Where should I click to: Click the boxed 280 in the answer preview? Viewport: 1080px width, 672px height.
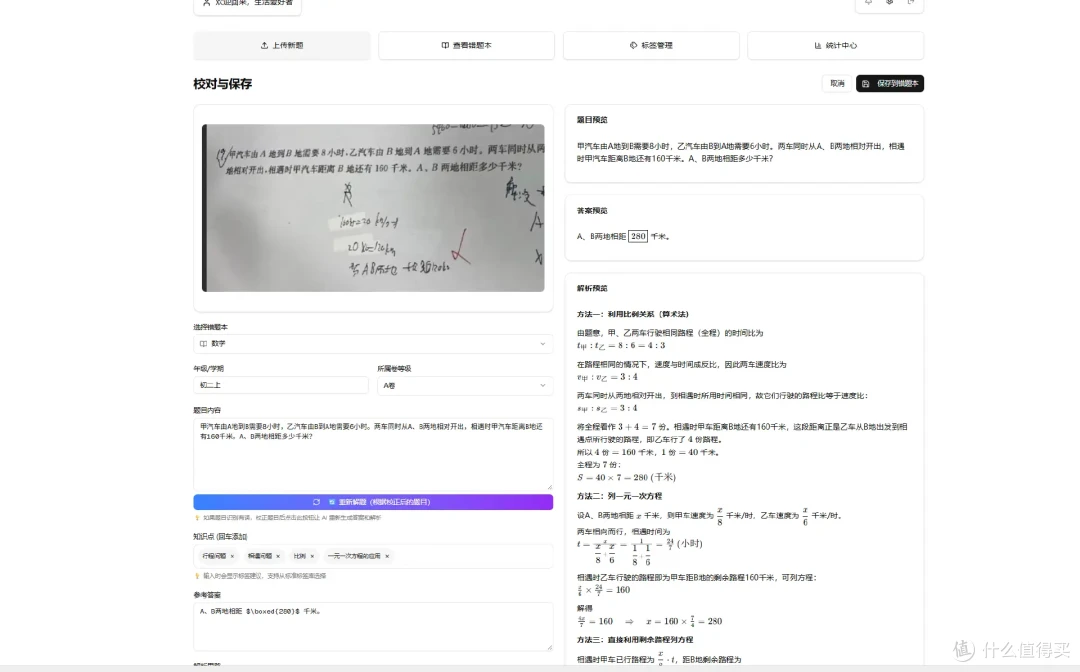tap(638, 236)
